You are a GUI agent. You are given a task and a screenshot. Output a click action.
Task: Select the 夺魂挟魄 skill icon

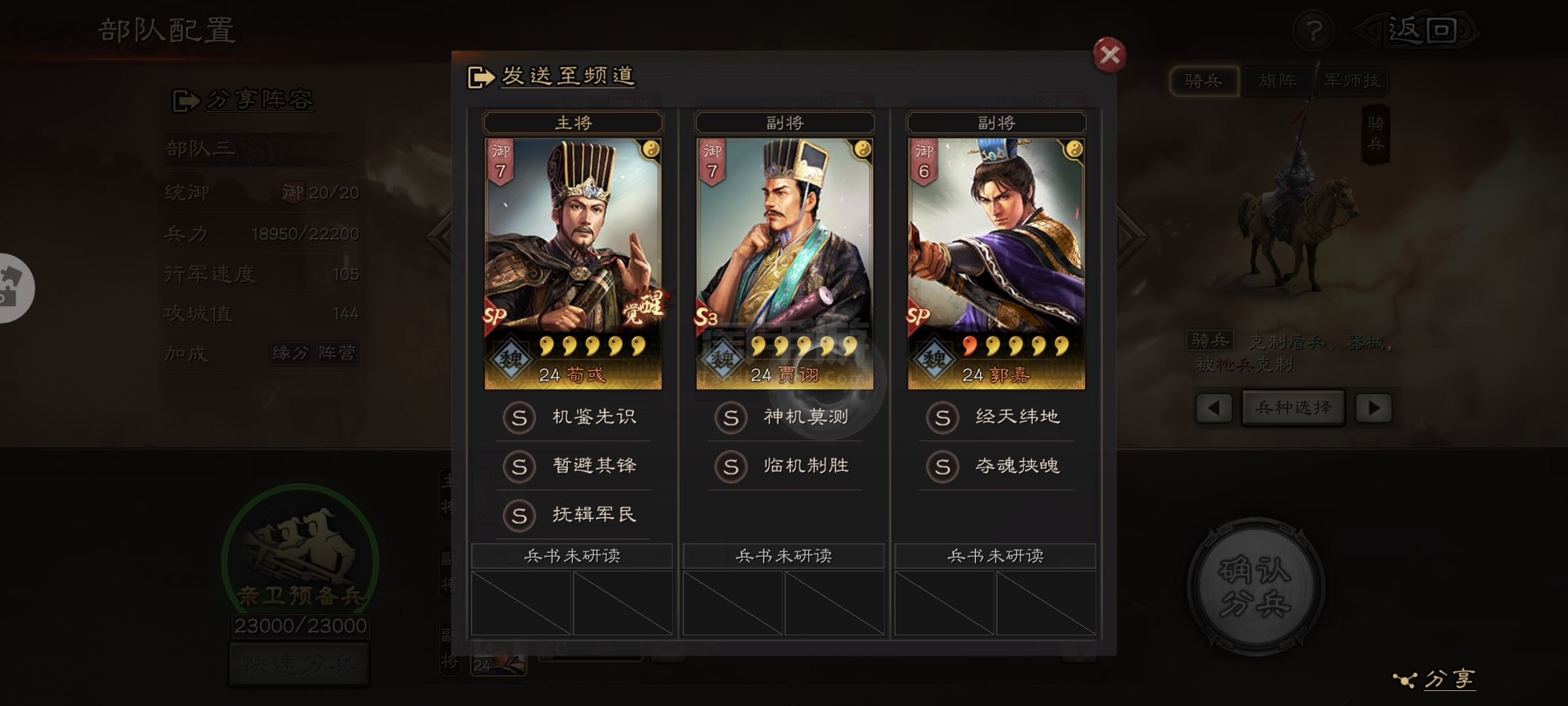[943, 467]
